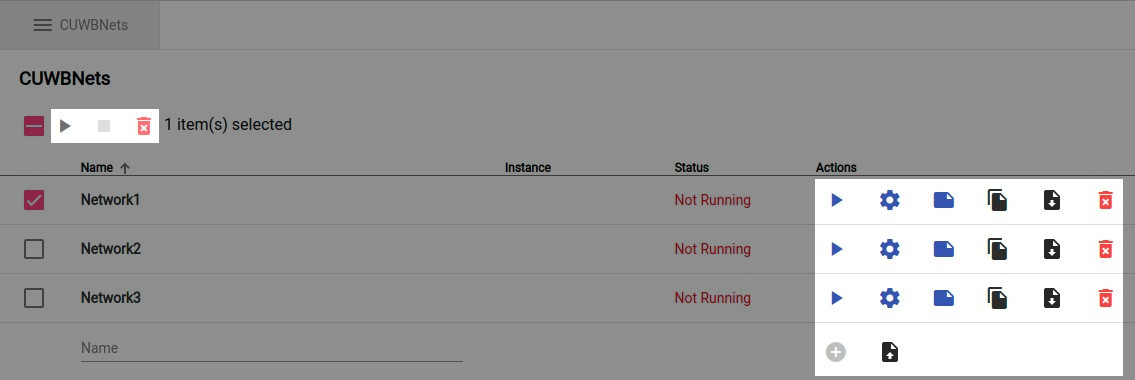Duplicate Network1 using the copy icon
This screenshot has height=380, width=1135.
click(x=997, y=200)
